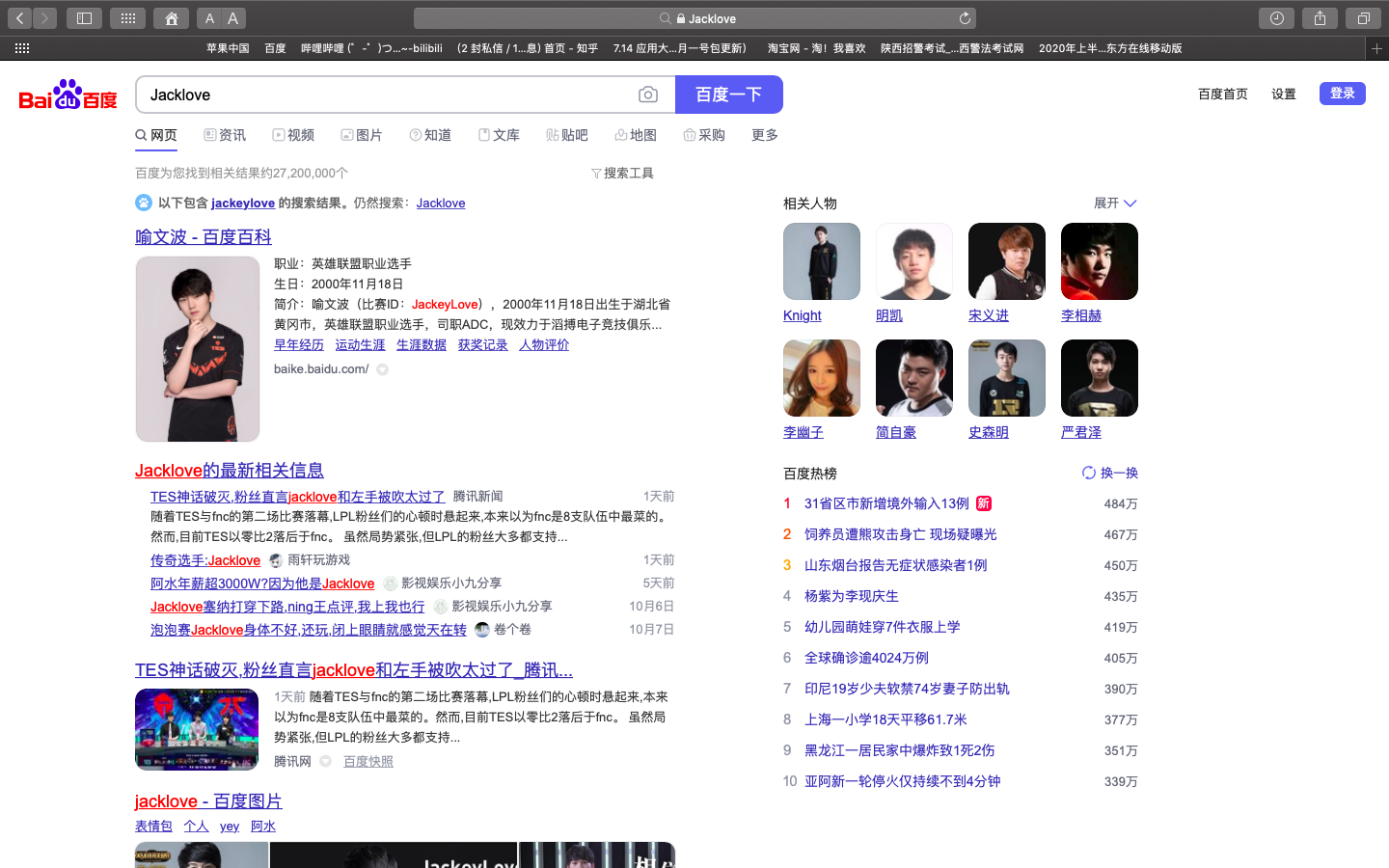Open the 获奖记录 sub-link
1389x868 pixels.
483,345
